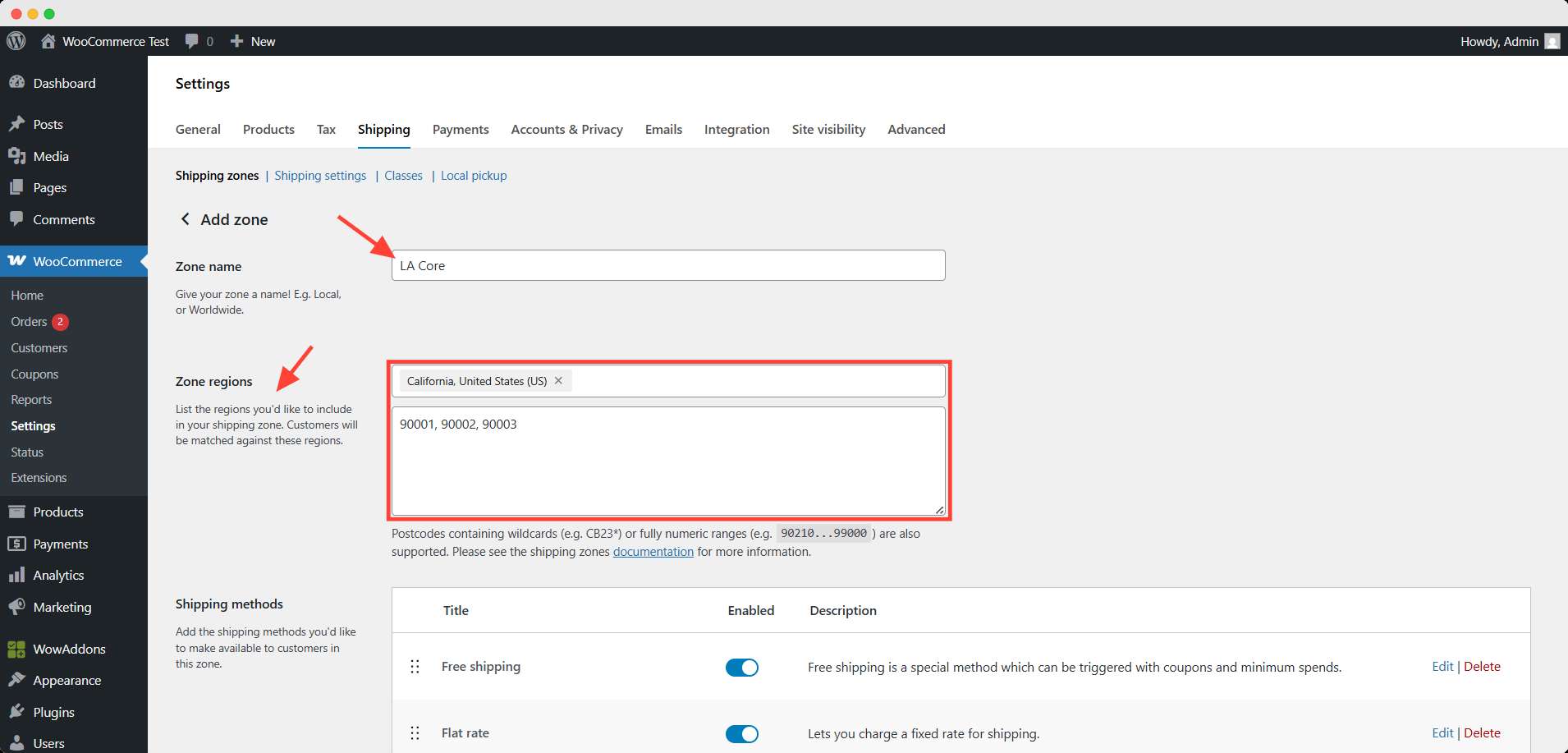Delete the Flat rate method

1482,732
